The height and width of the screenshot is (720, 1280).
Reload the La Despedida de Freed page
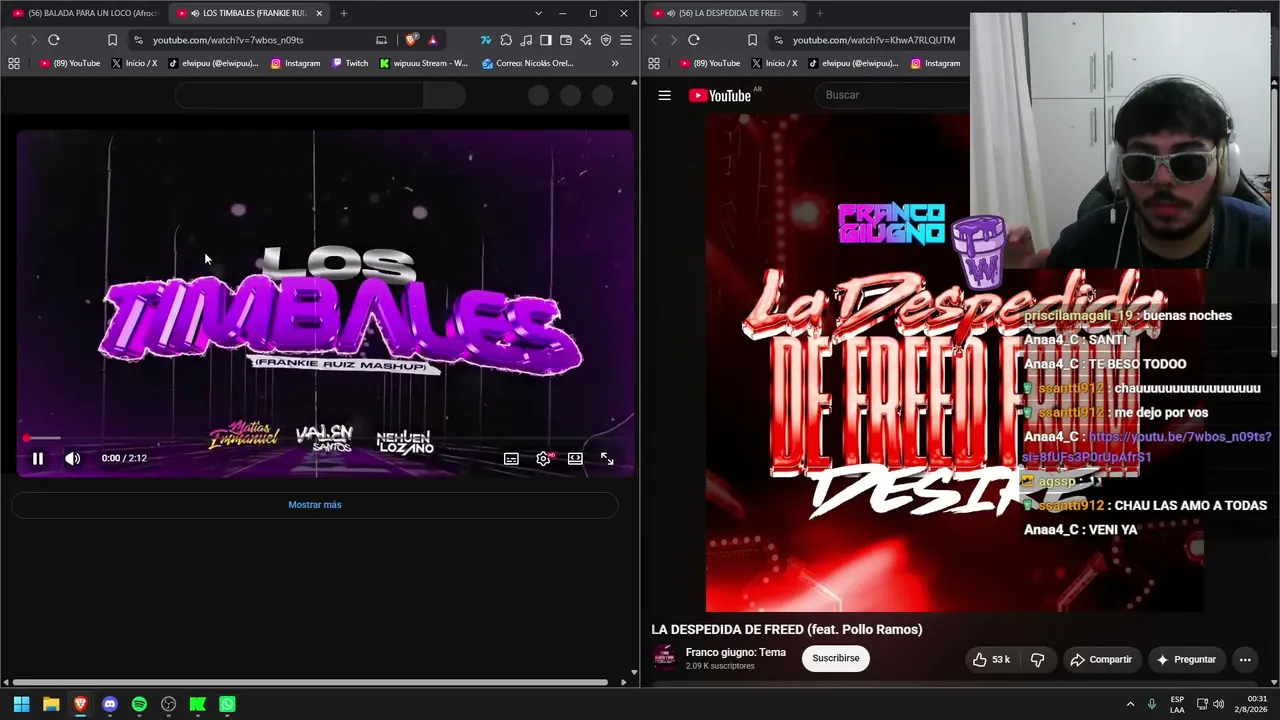pos(694,40)
